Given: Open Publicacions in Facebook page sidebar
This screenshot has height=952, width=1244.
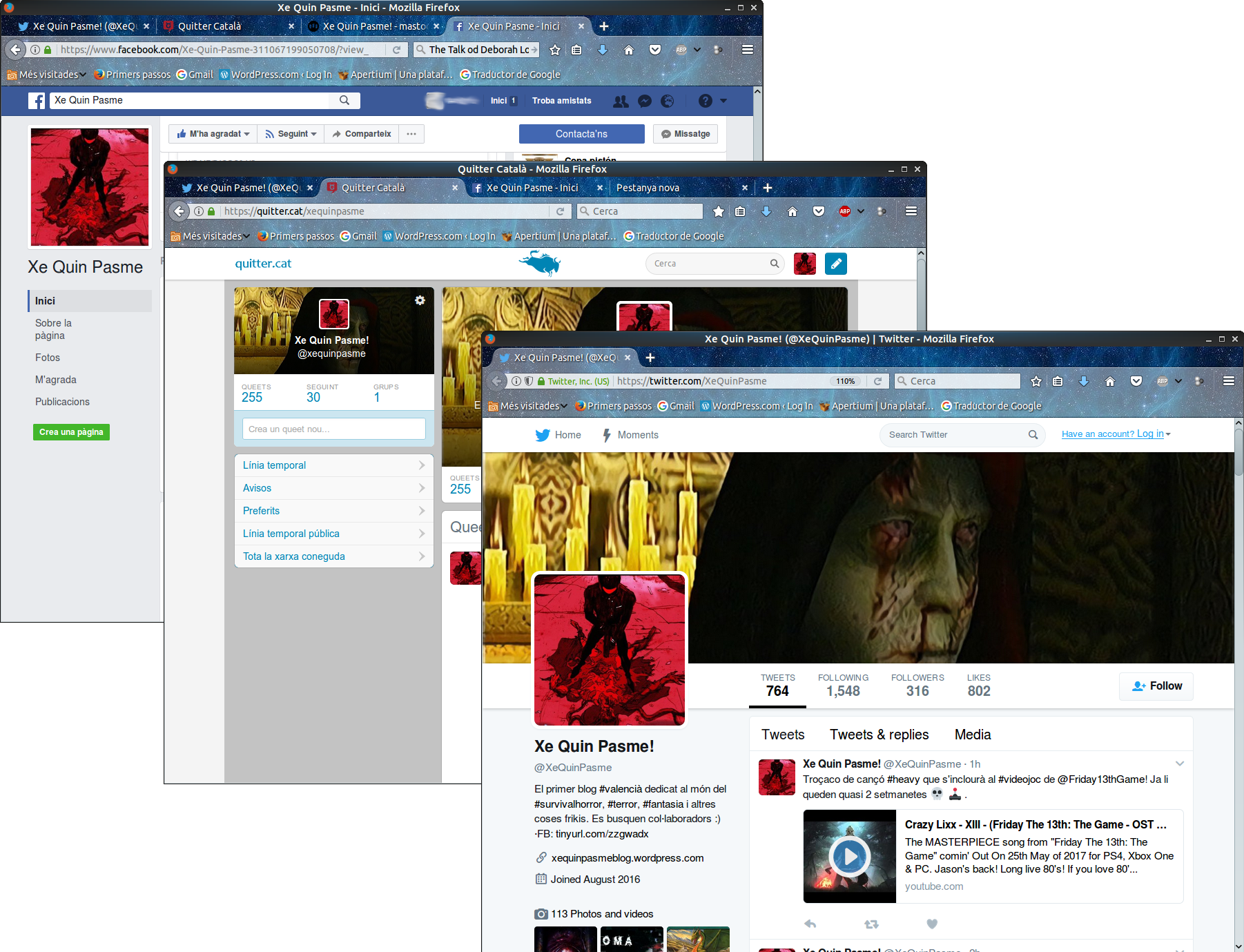Looking at the screenshot, I should 63,402.
